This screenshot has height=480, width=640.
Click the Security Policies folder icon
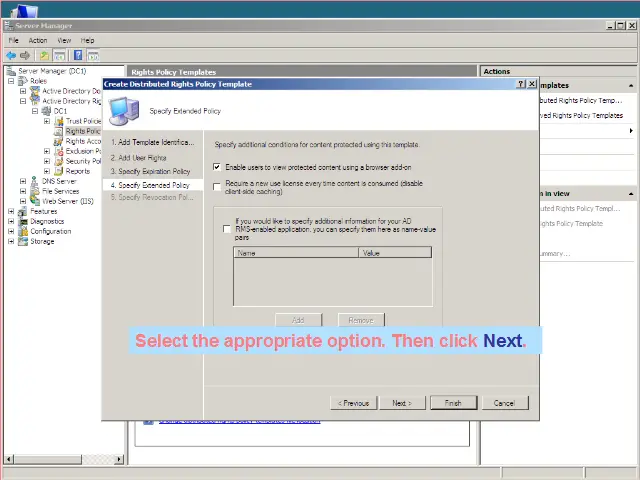coord(59,161)
